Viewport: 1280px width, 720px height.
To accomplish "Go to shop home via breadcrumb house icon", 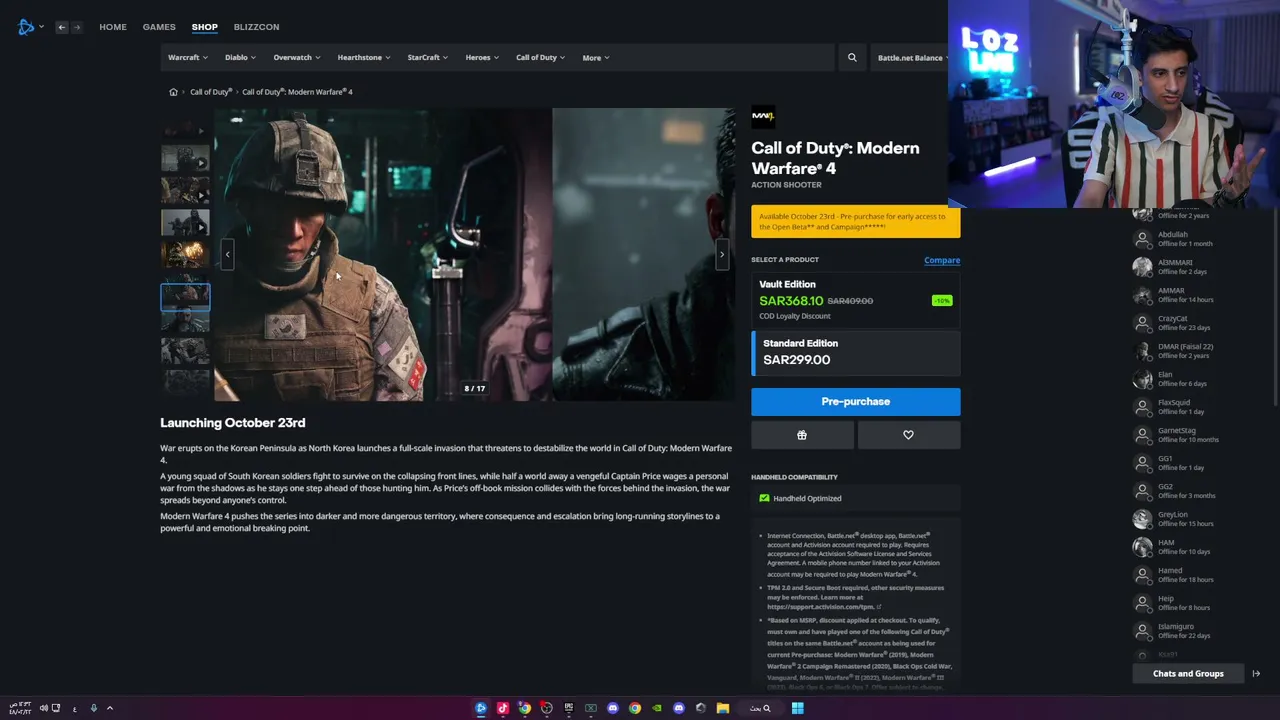I will (173, 92).
